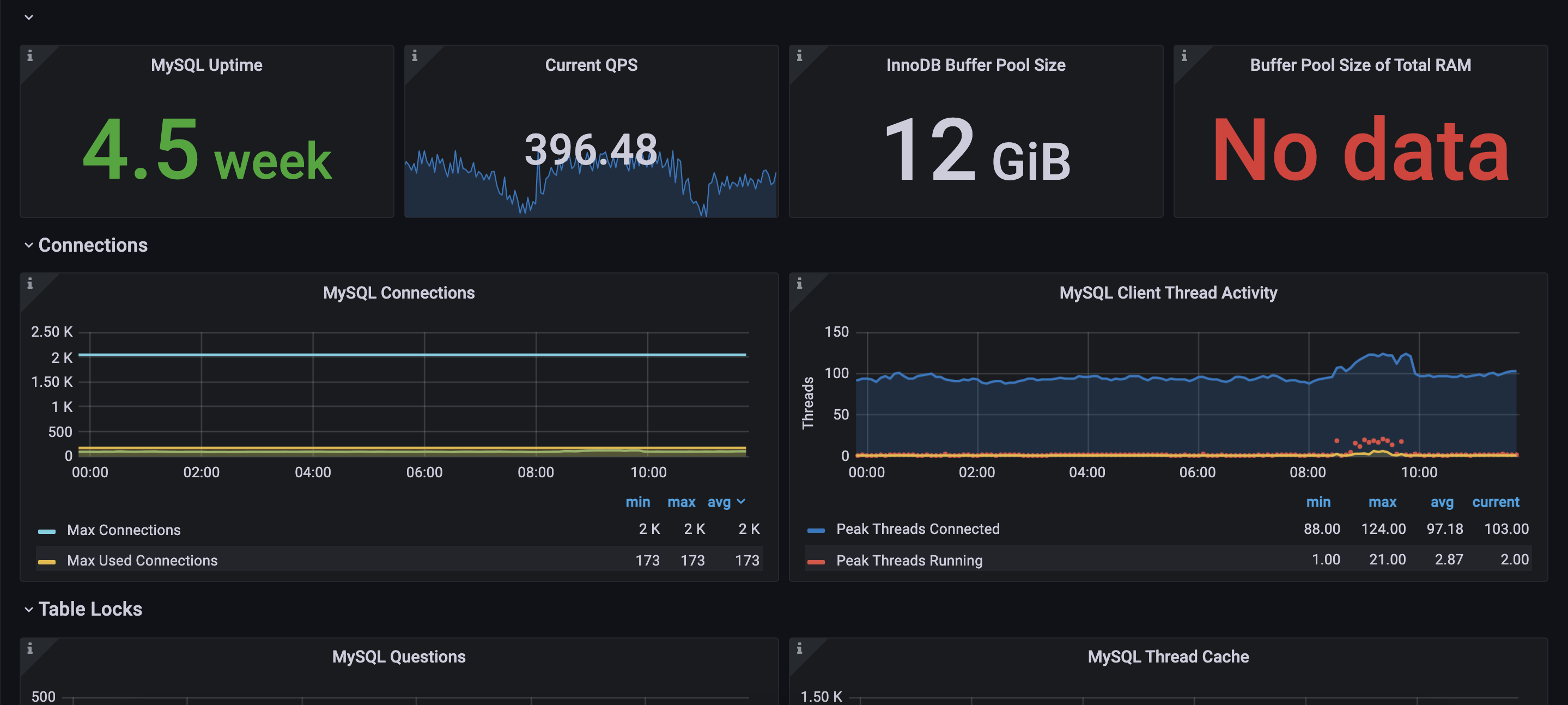Open InnoDB Buffer Pool Size title menu
Viewport: 1568px width, 705px height.
tap(976, 65)
